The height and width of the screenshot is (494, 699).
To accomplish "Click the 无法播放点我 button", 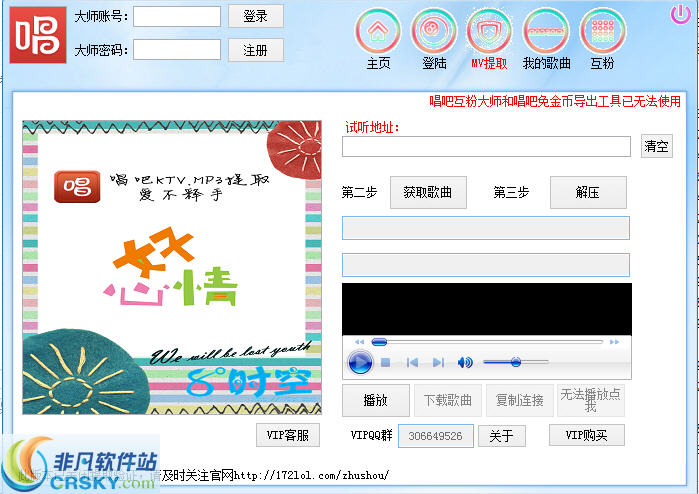I will [591, 400].
